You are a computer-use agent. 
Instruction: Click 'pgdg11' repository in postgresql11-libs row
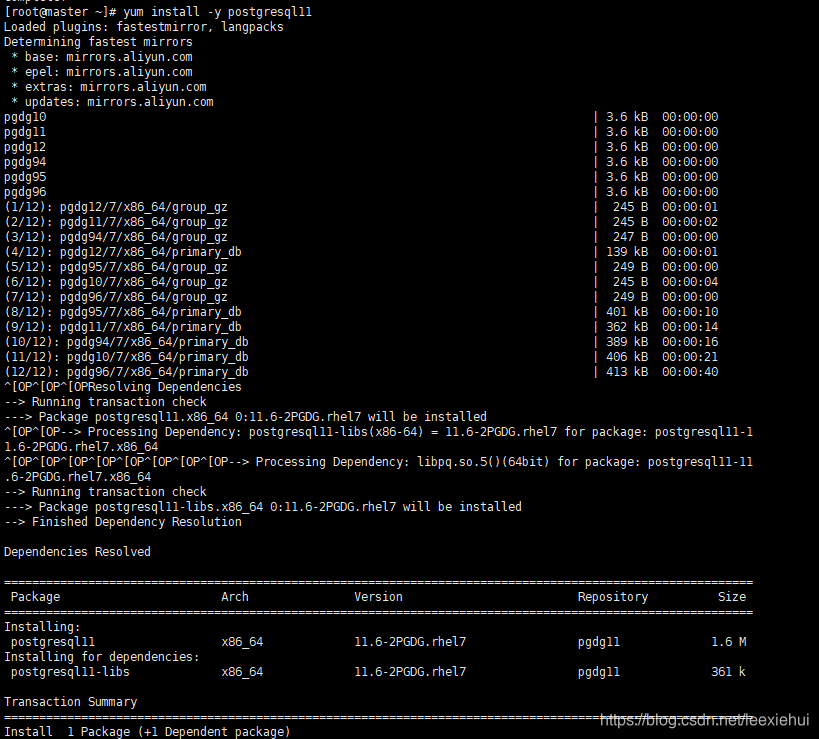(599, 672)
